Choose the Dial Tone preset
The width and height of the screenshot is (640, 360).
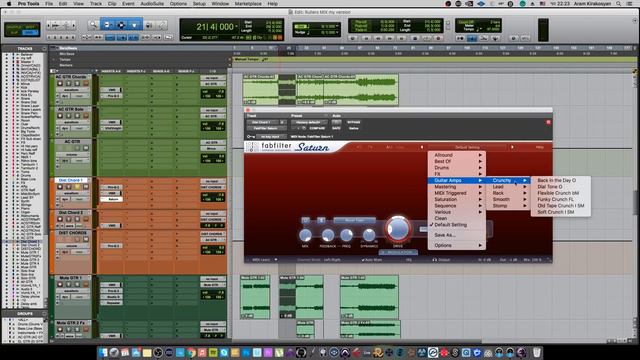561,187
